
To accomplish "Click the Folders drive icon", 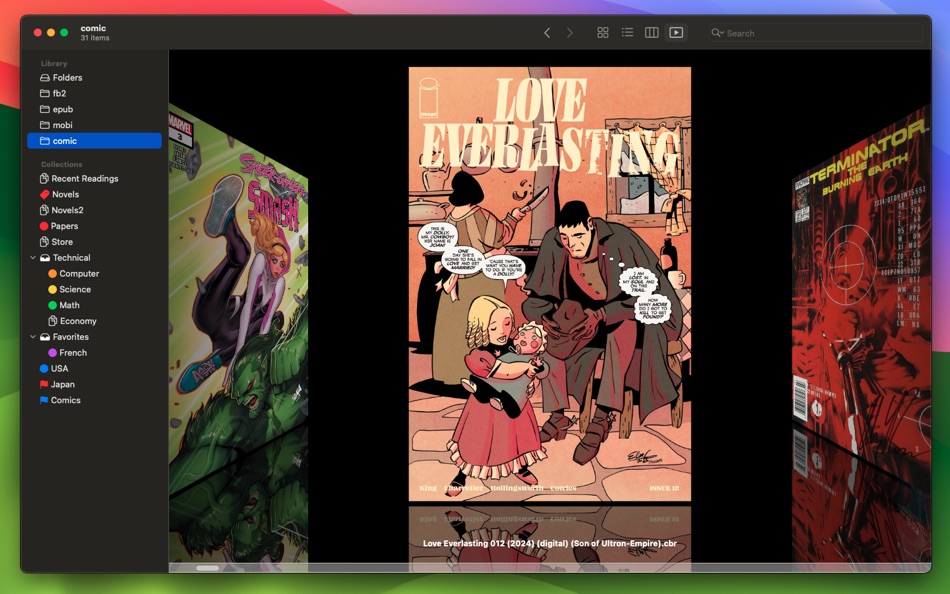I will pos(44,78).
